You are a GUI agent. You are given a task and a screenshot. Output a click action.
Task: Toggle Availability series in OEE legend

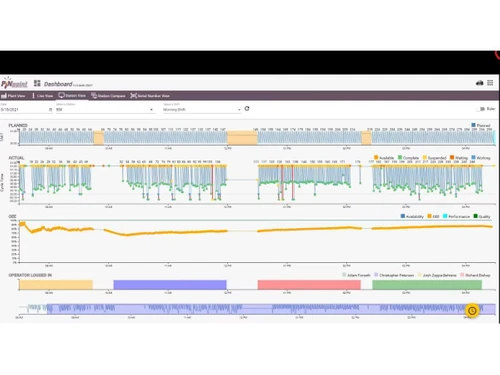[412, 216]
